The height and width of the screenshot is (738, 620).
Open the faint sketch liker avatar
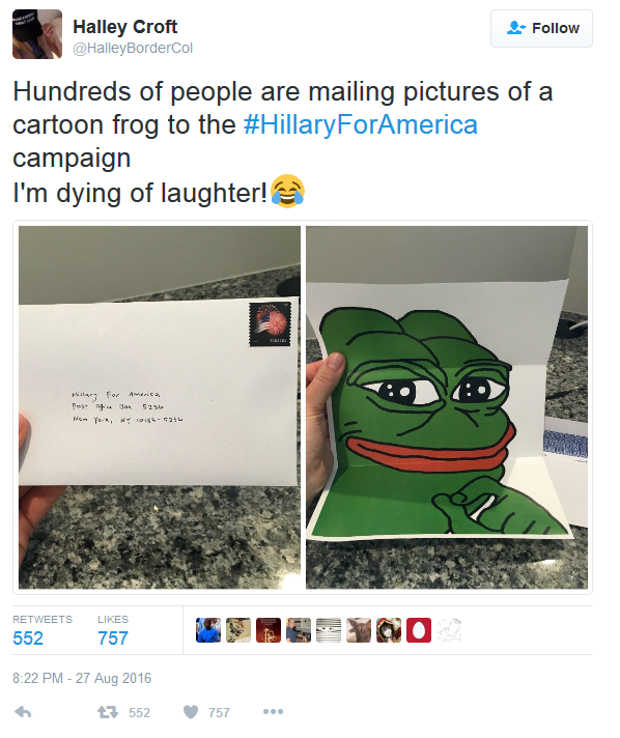tap(449, 630)
